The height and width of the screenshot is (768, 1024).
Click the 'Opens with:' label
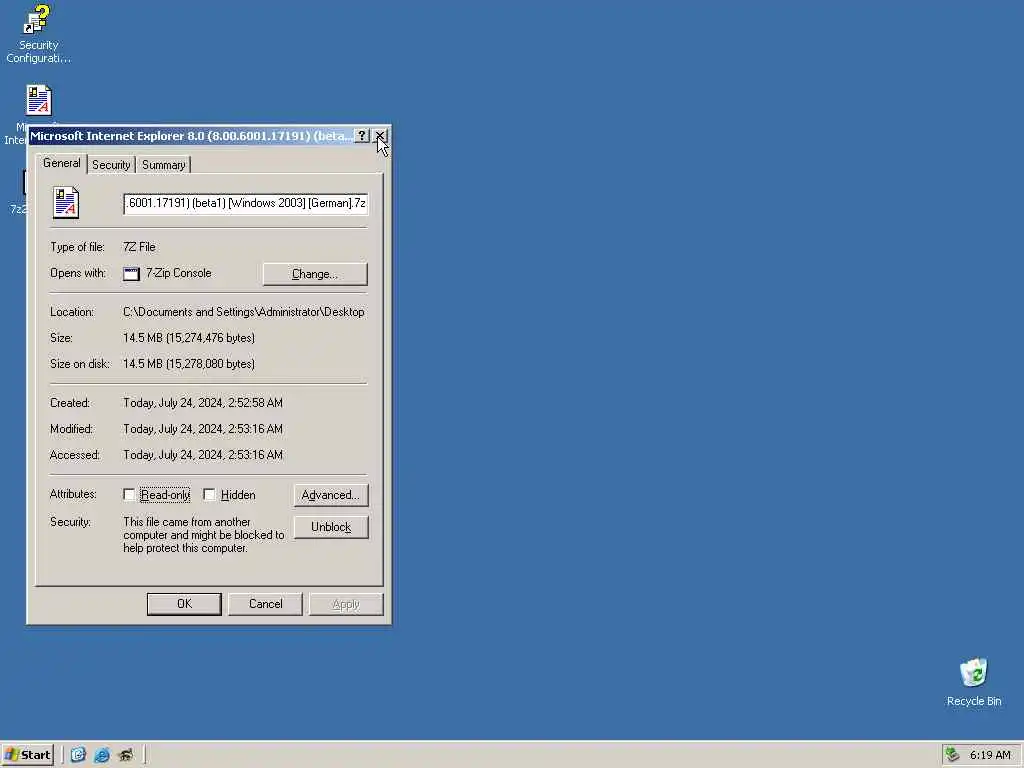[78, 273]
